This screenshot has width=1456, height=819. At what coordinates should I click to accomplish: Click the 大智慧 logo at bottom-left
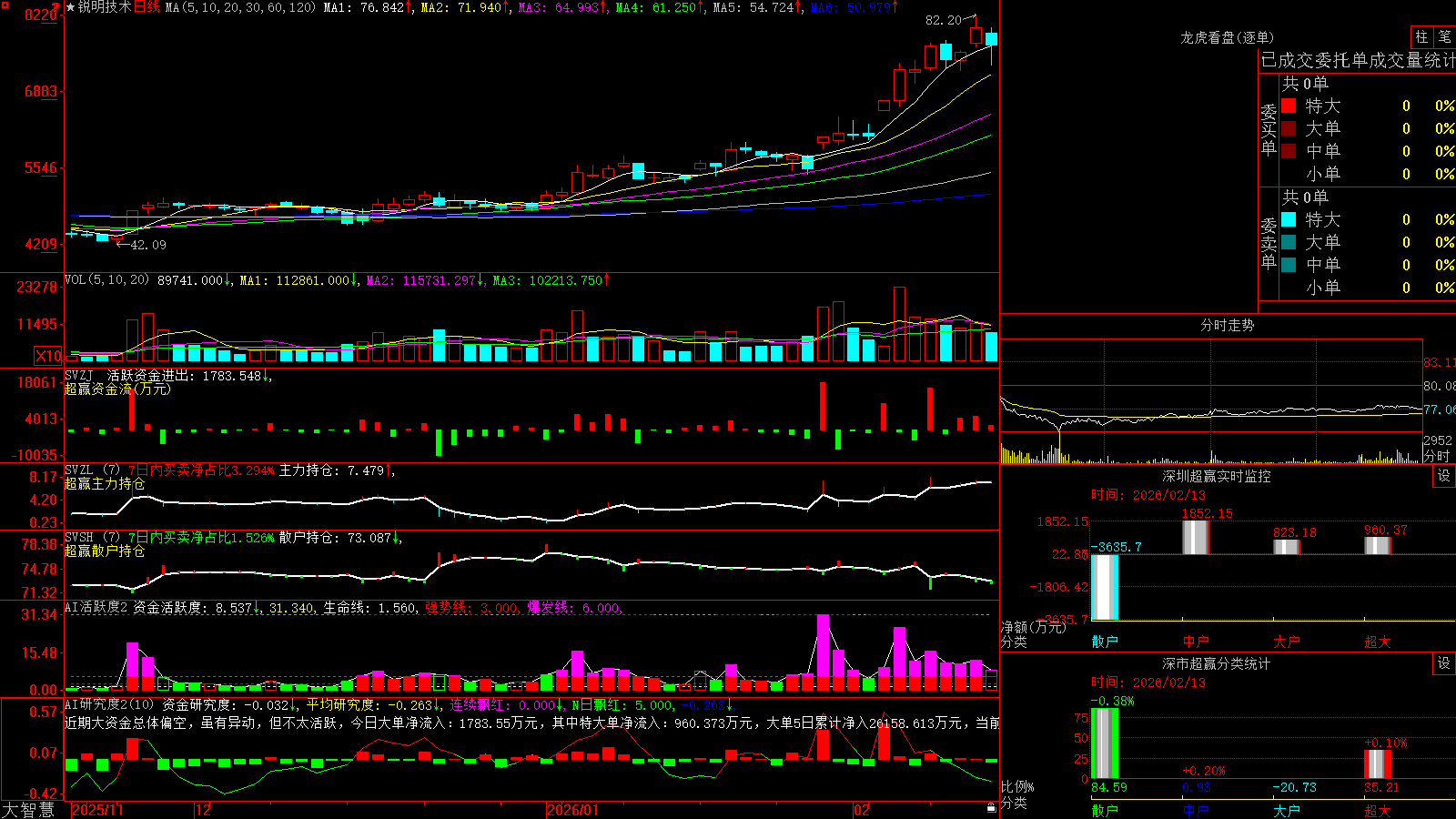[x=28, y=809]
